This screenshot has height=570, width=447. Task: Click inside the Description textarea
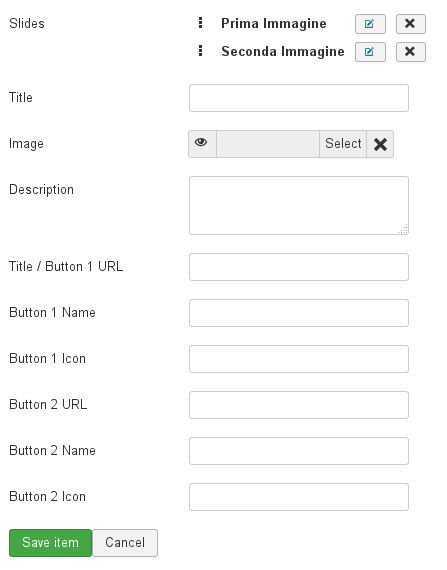pos(299,205)
